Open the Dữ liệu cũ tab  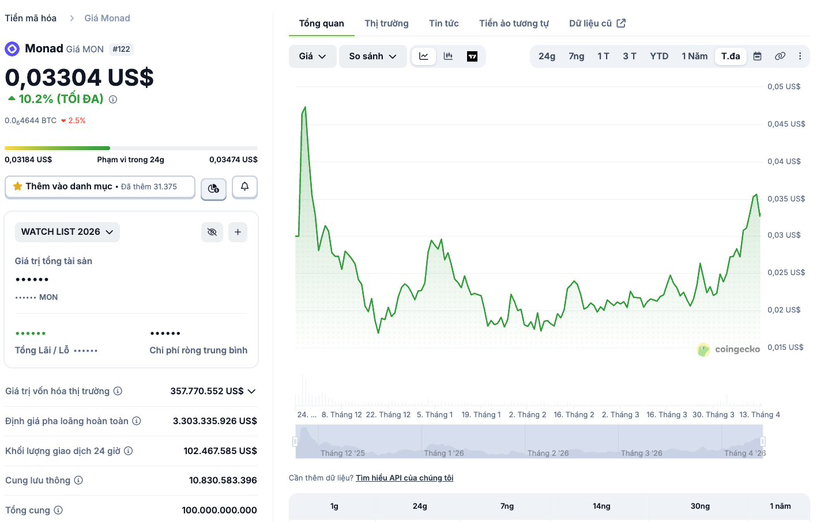[x=597, y=24]
